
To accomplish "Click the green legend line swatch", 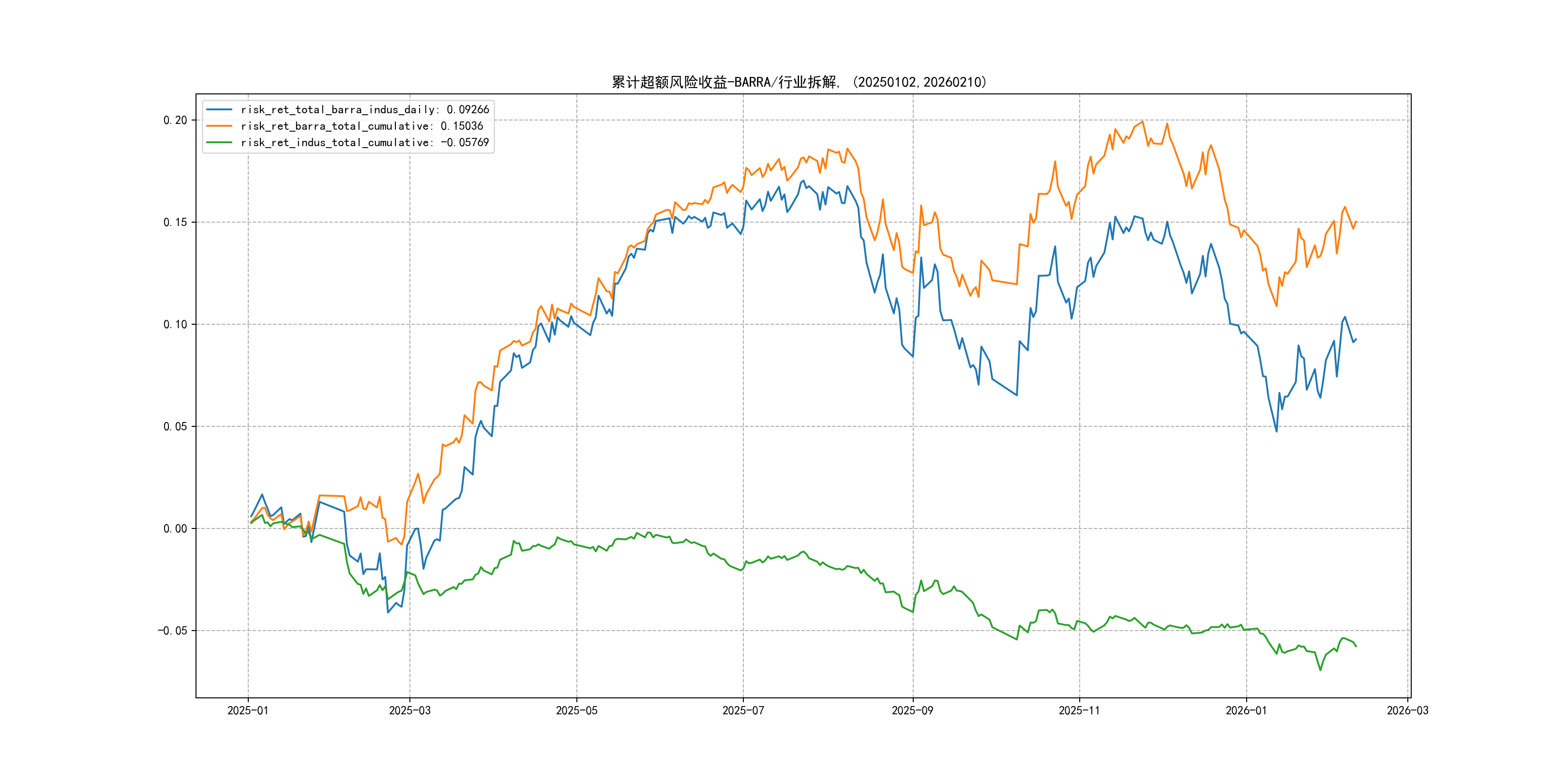I will (x=219, y=142).
